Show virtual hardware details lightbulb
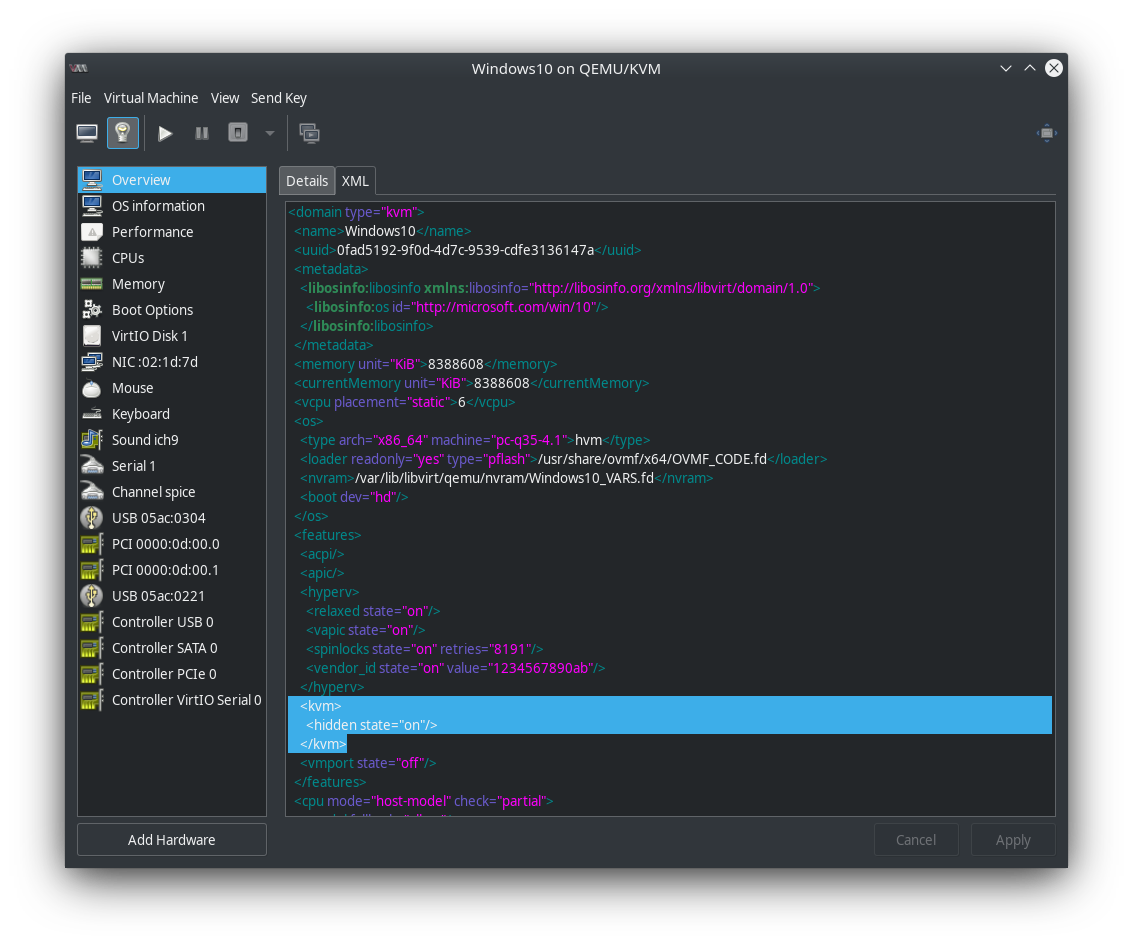1133x945 pixels. point(123,133)
